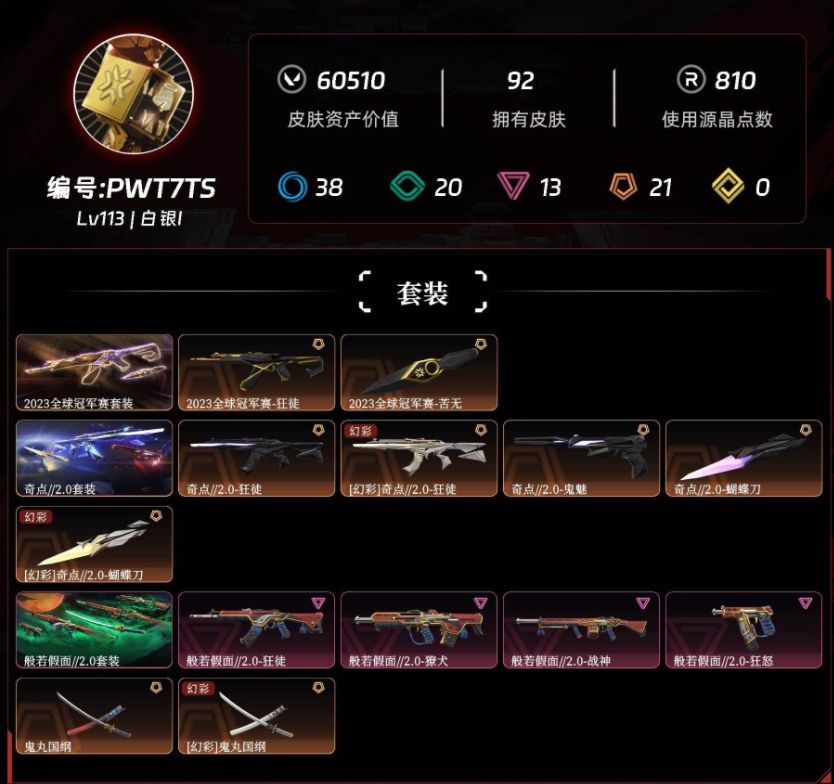The image size is (834, 784).
Task: Select the pink Premium-tier triangle icon
Action: pos(513,186)
